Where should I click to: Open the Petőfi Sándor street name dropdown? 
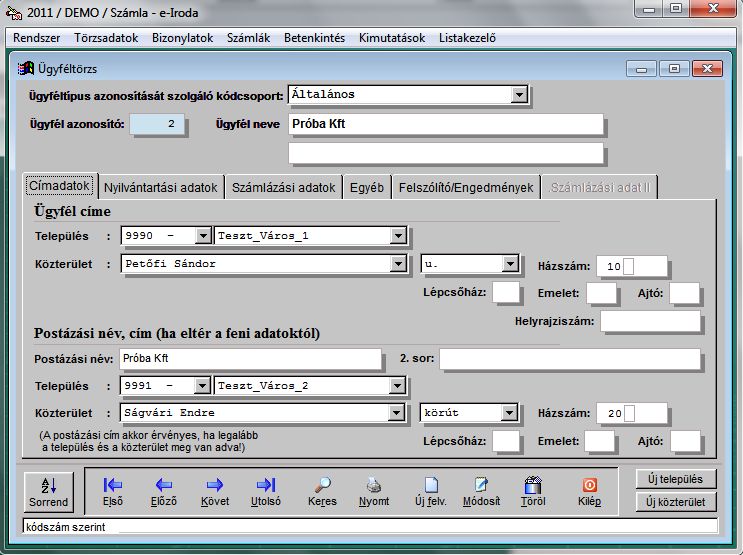[x=398, y=265]
